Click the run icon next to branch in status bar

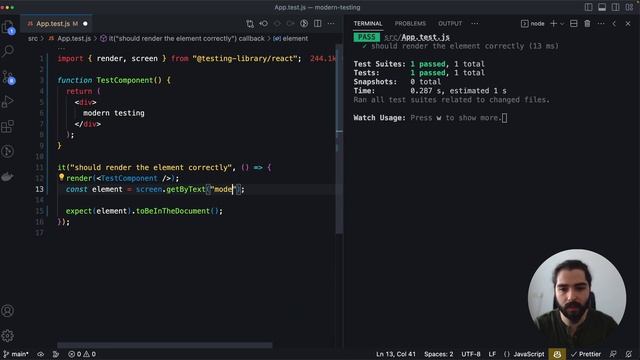tap(56, 354)
